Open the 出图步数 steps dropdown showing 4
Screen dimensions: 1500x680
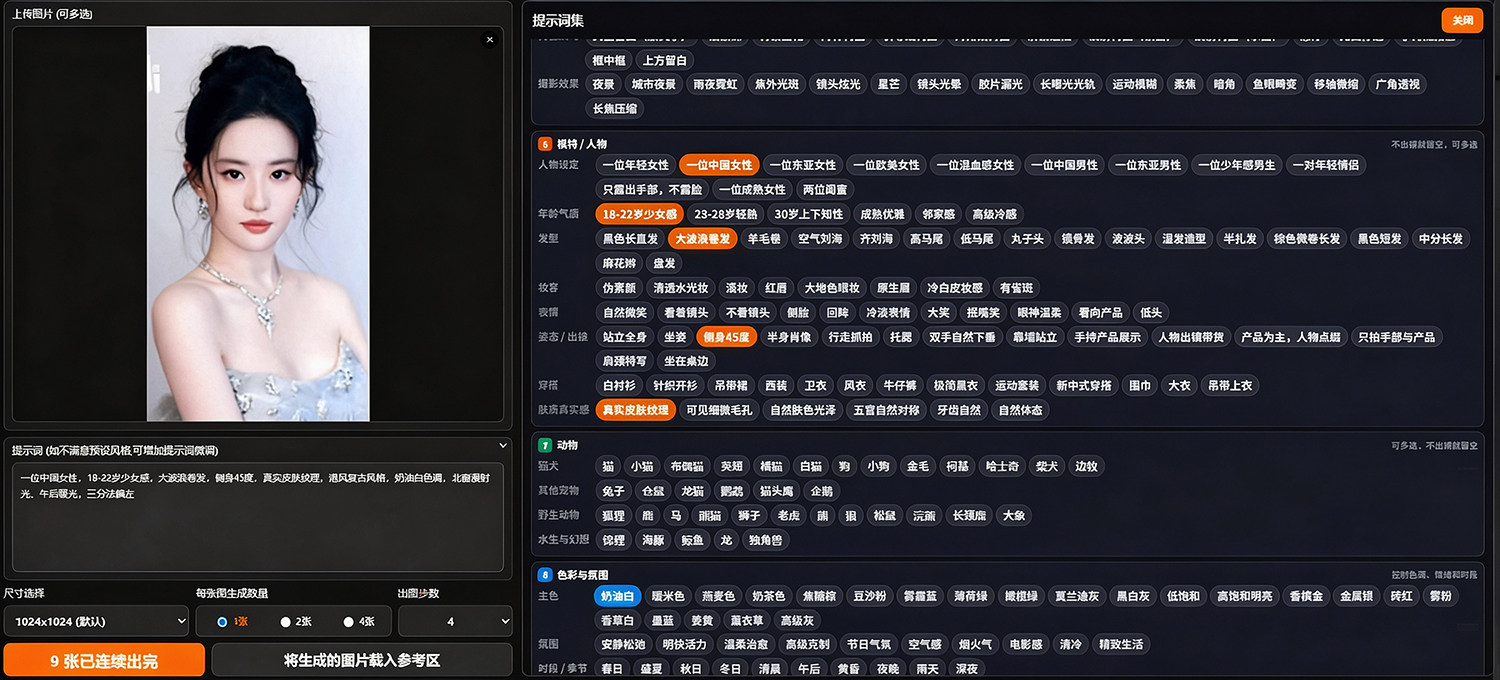point(455,621)
